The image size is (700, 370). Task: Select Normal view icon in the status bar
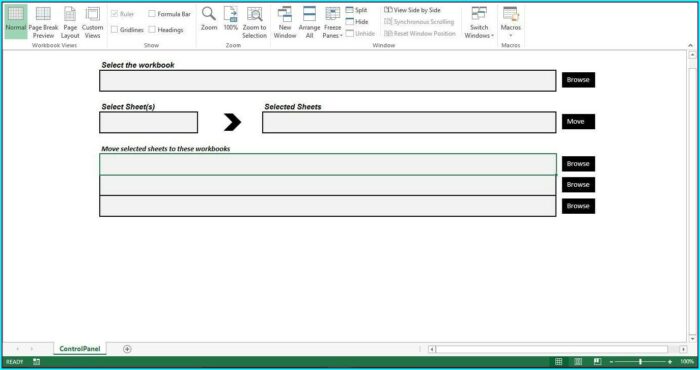[x=558, y=362]
